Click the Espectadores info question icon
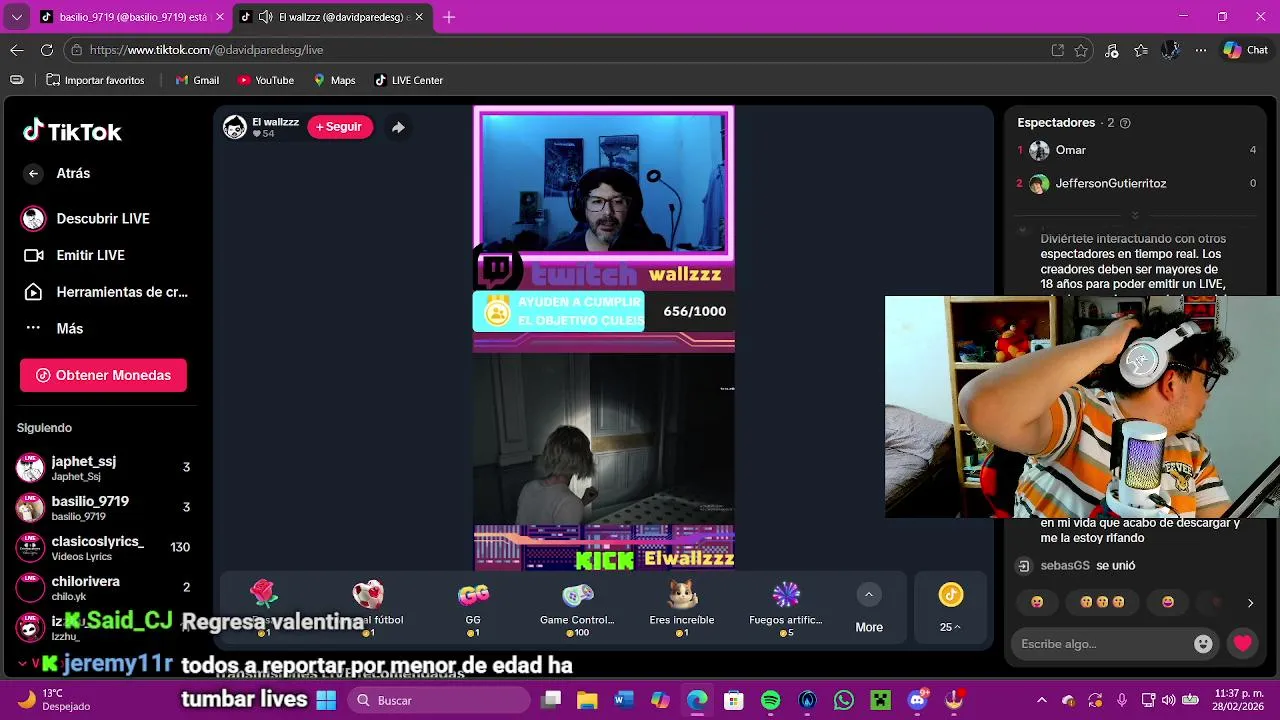 pyautogui.click(x=1125, y=123)
